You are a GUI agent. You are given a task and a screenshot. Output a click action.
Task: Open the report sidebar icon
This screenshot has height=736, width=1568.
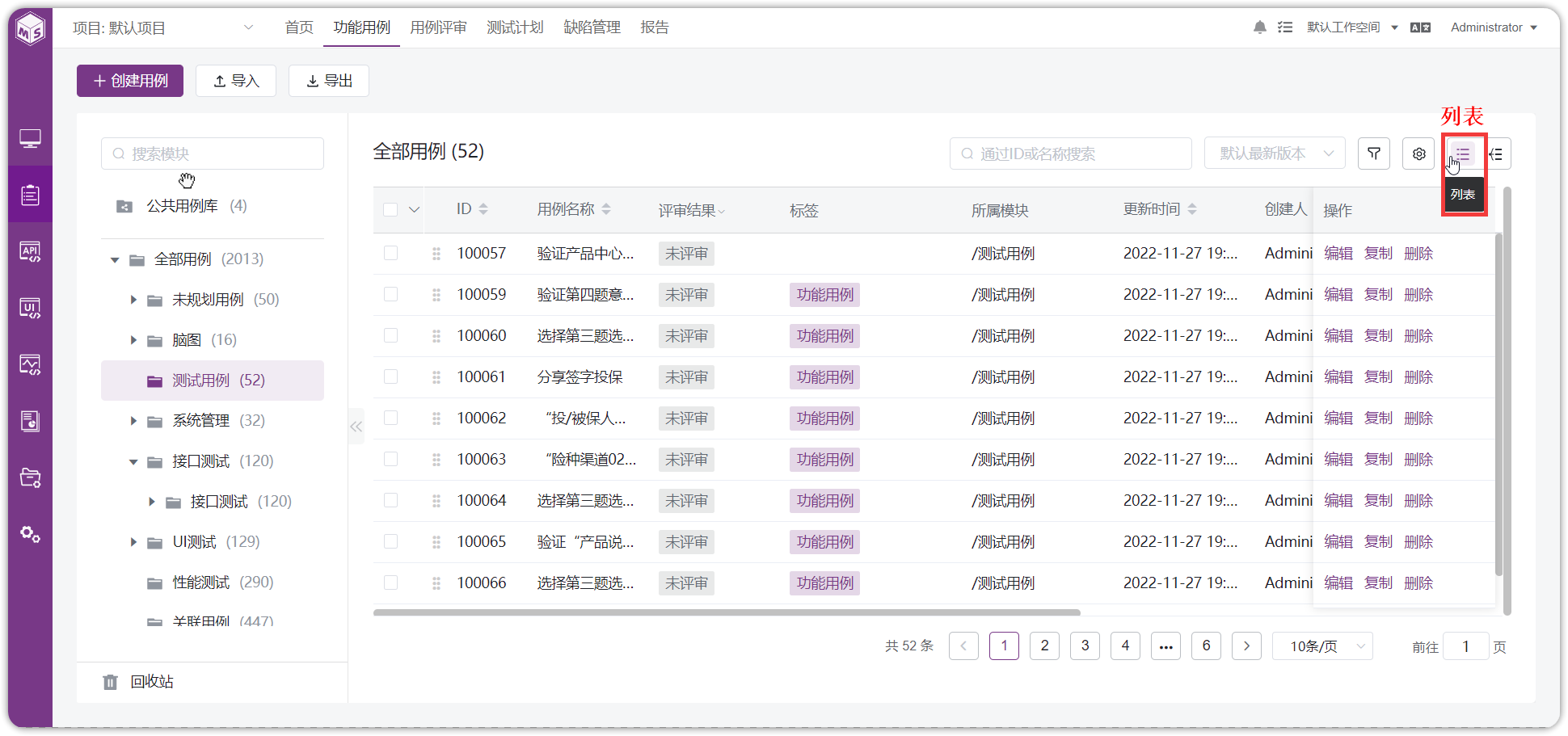(31, 422)
